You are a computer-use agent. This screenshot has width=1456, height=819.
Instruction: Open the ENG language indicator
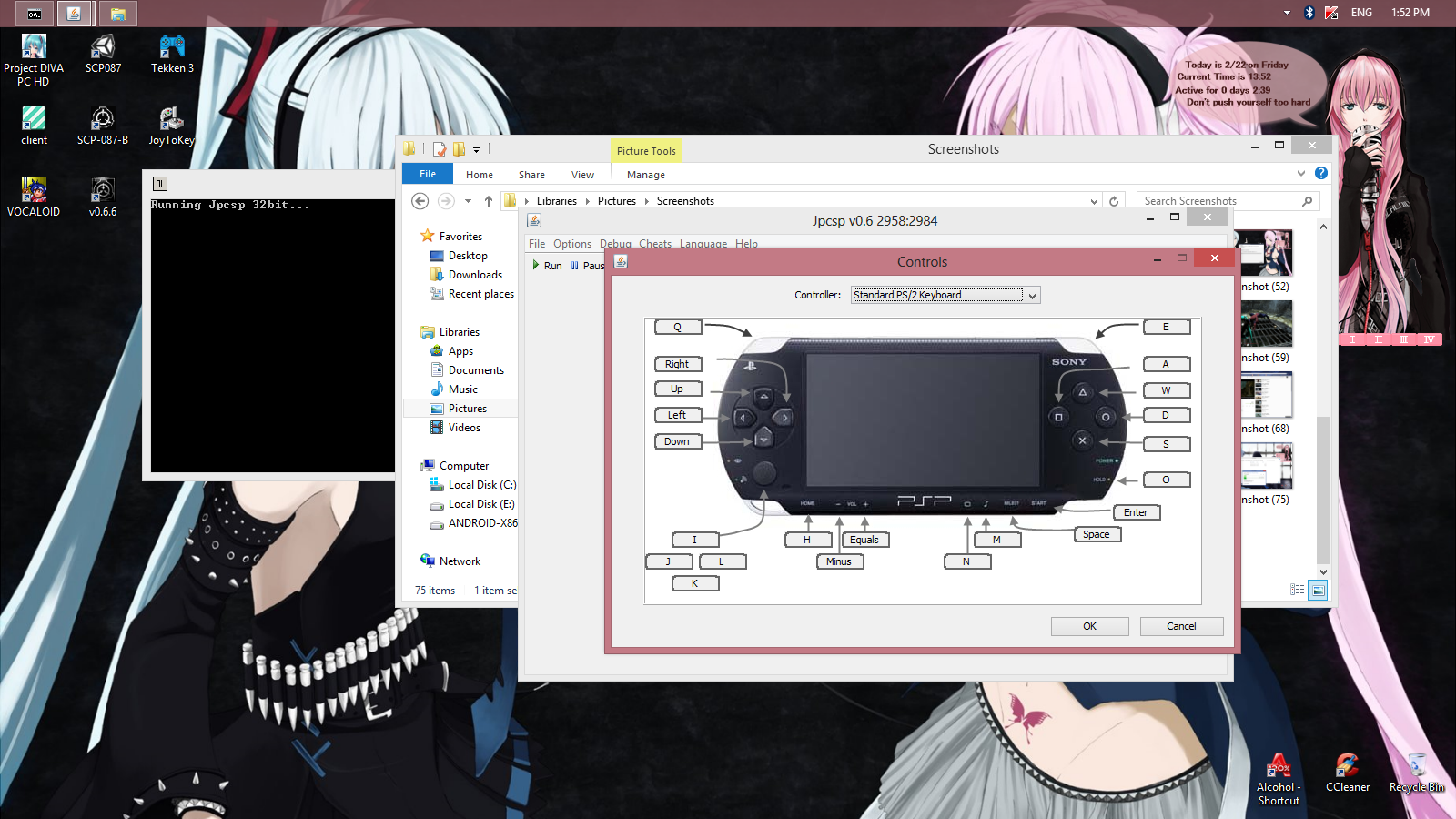pyautogui.click(x=1361, y=13)
